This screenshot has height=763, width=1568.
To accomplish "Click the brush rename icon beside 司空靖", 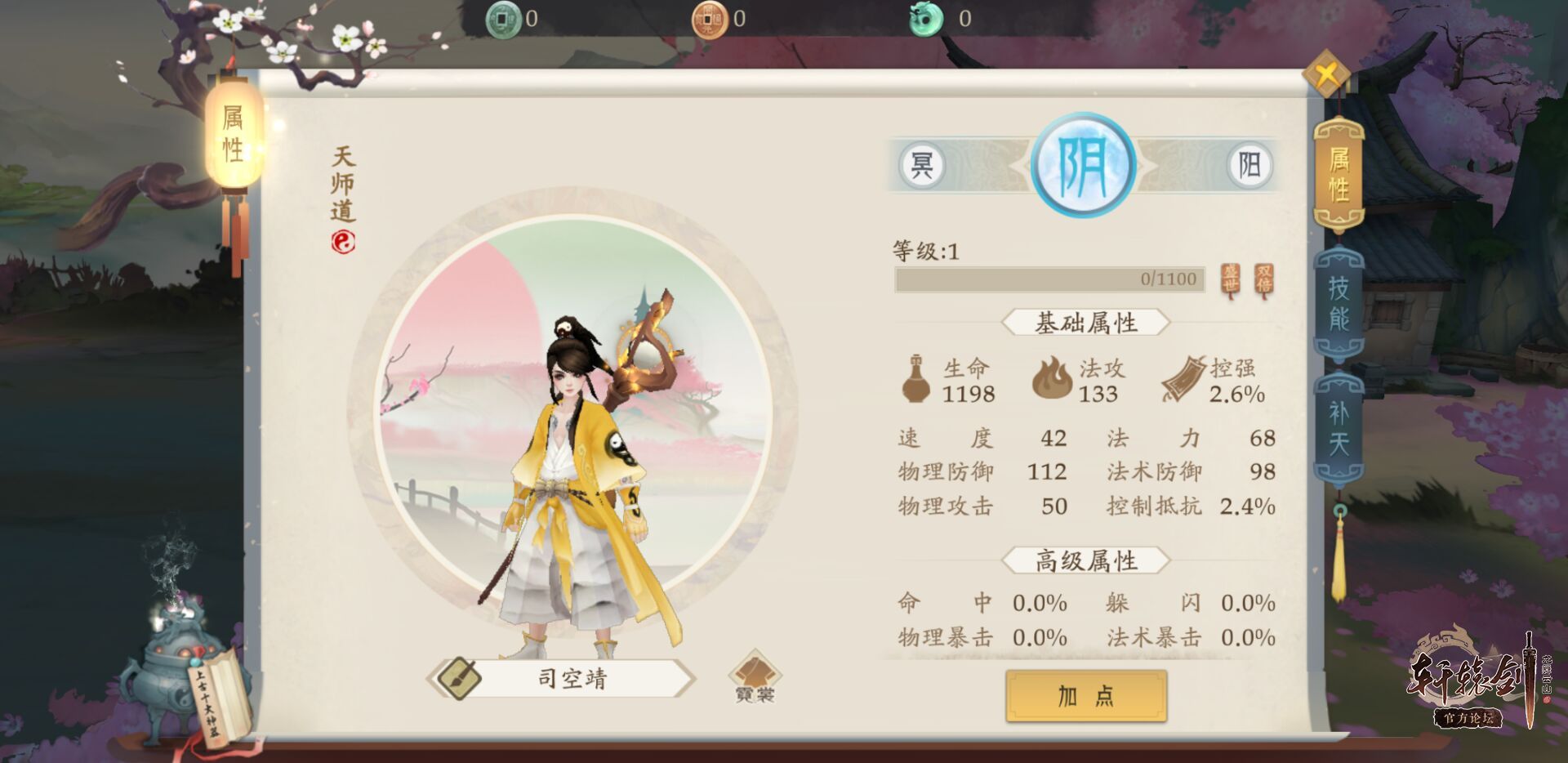I will tap(460, 678).
